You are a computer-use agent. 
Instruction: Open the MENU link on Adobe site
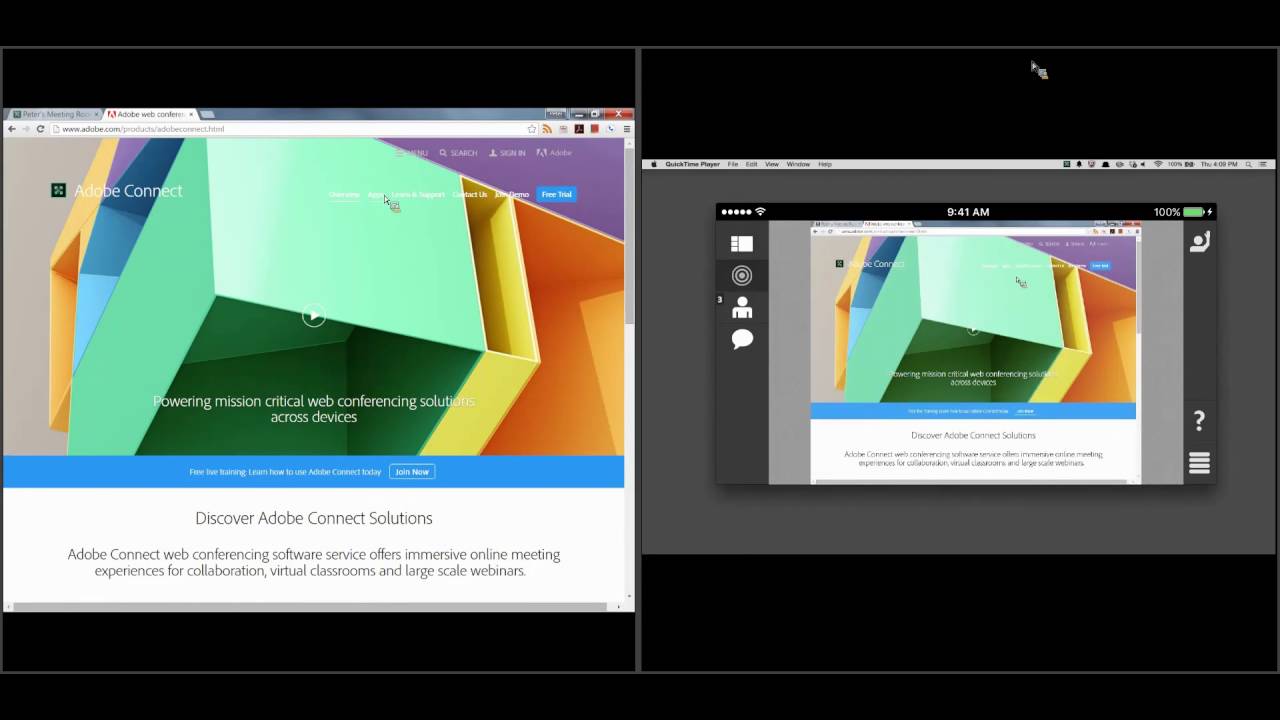point(411,153)
